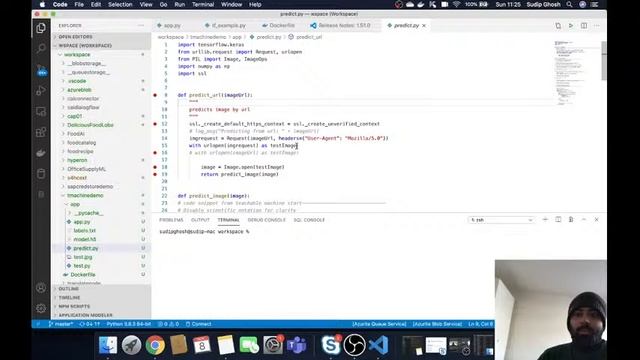Open the Remote Explorer view

[41, 111]
